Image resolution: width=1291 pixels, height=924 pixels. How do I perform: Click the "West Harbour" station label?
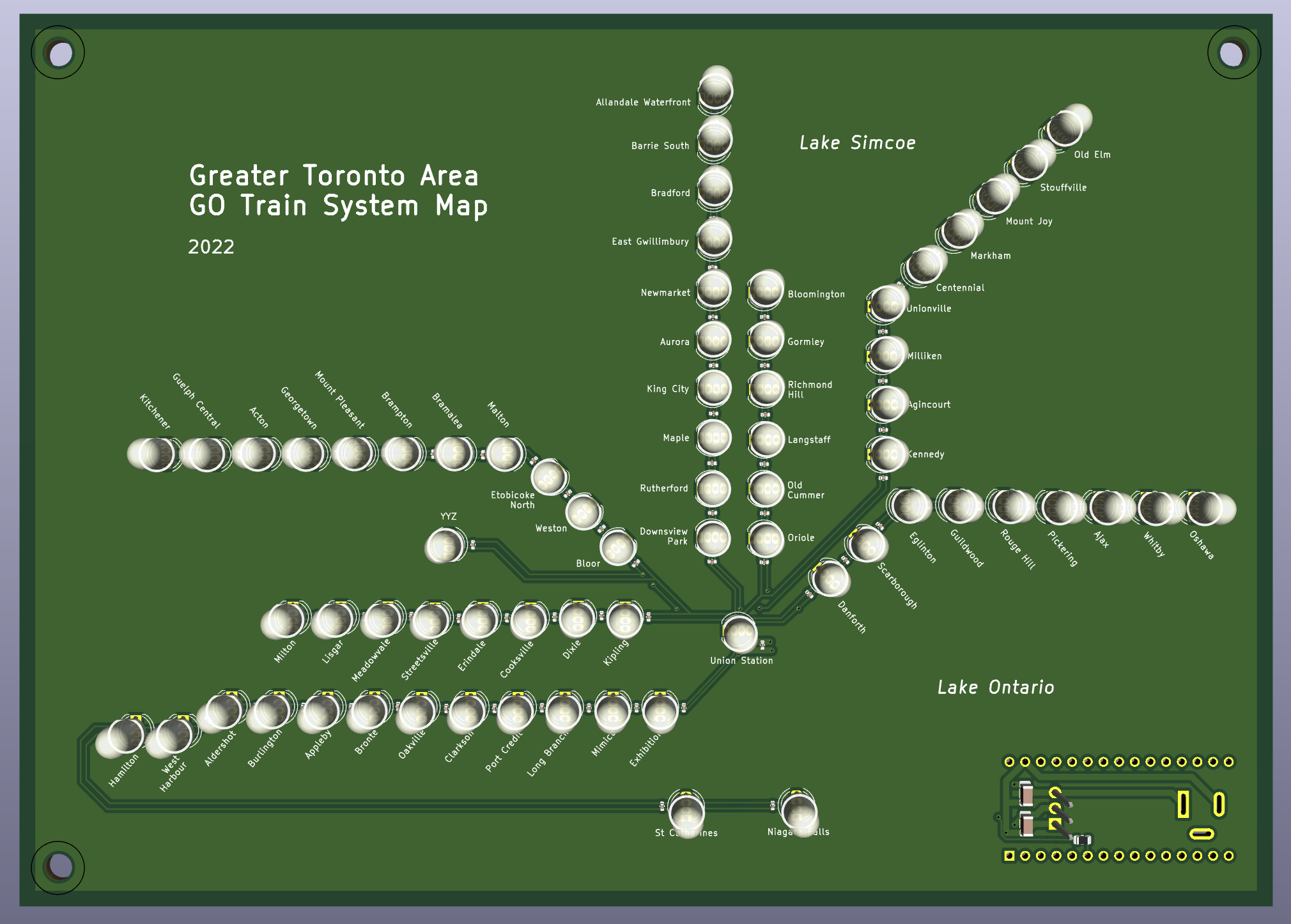point(173,774)
